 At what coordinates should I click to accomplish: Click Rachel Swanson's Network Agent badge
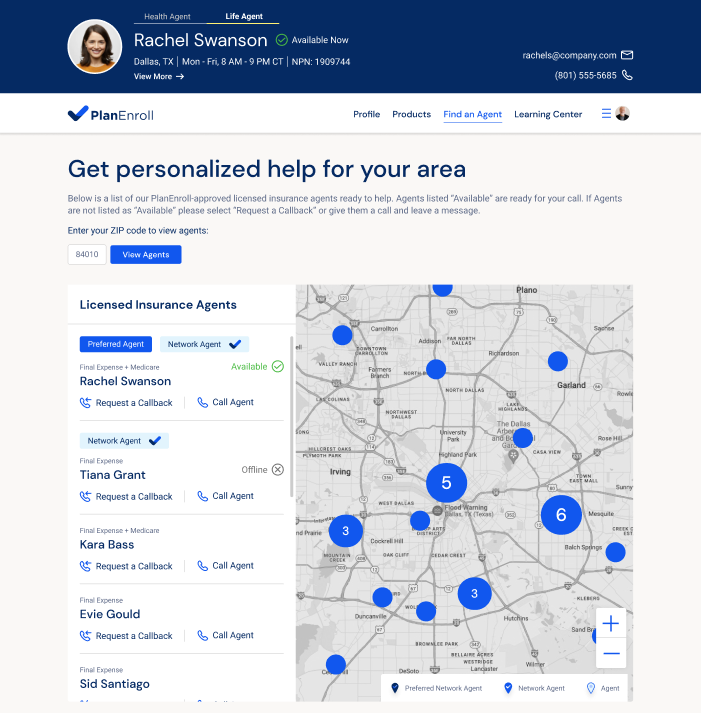pyautogui.click(x=204, y=344)
